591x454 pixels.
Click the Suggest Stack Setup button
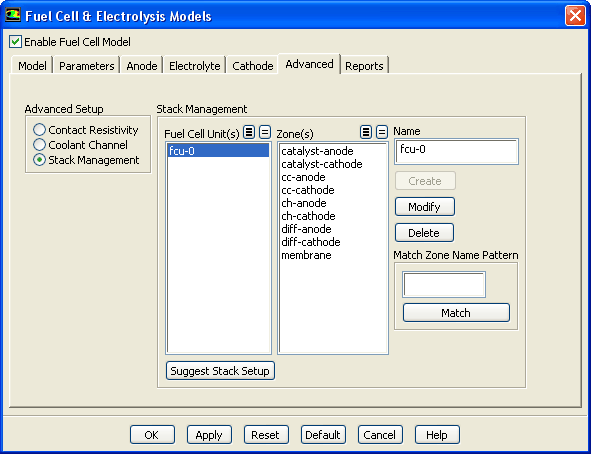(x=220, y=371)
